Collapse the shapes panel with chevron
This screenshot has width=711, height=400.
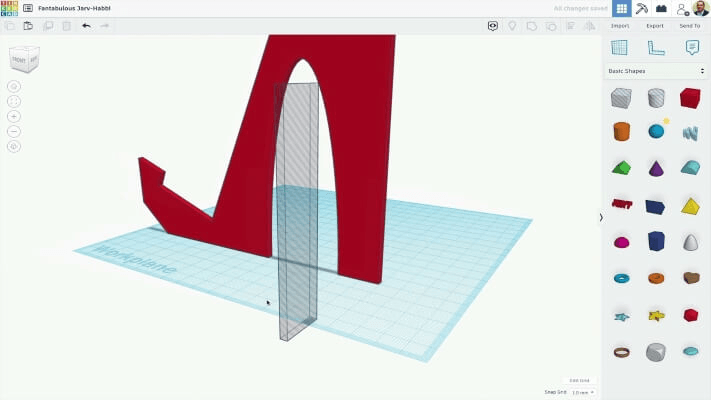(601, 217)
